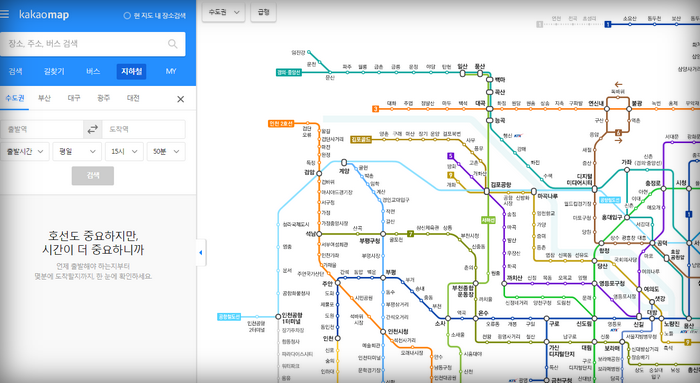The image size is (700, 383).
Task: Select the 부평구청 station marker
Action: (x=383, y=234)
